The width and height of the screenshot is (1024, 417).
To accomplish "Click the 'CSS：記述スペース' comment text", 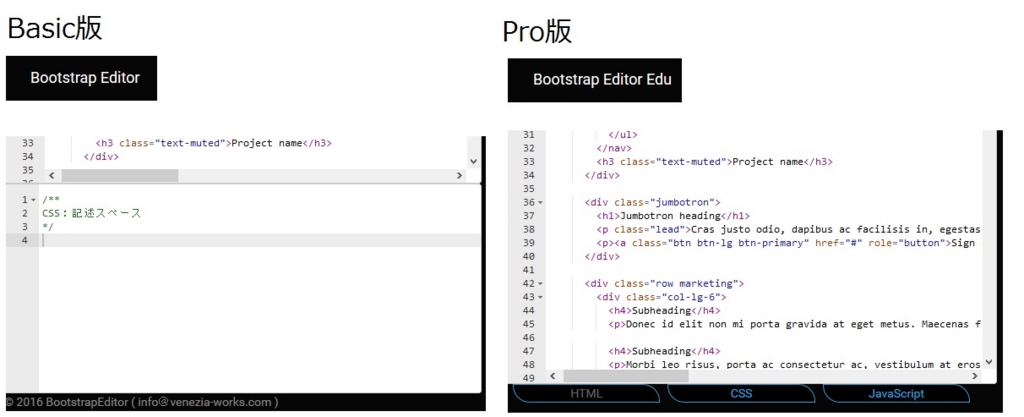I will pos(91,213).
